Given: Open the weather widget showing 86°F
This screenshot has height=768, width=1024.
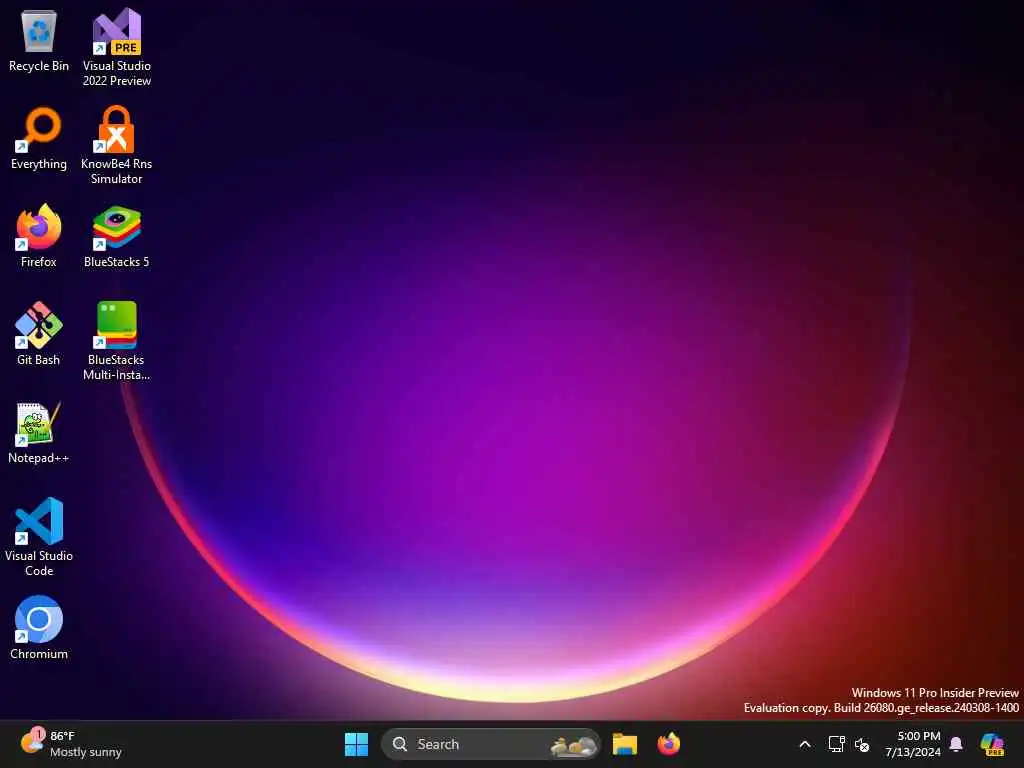Looking at the screenshot, I should (x=71, y=744).
